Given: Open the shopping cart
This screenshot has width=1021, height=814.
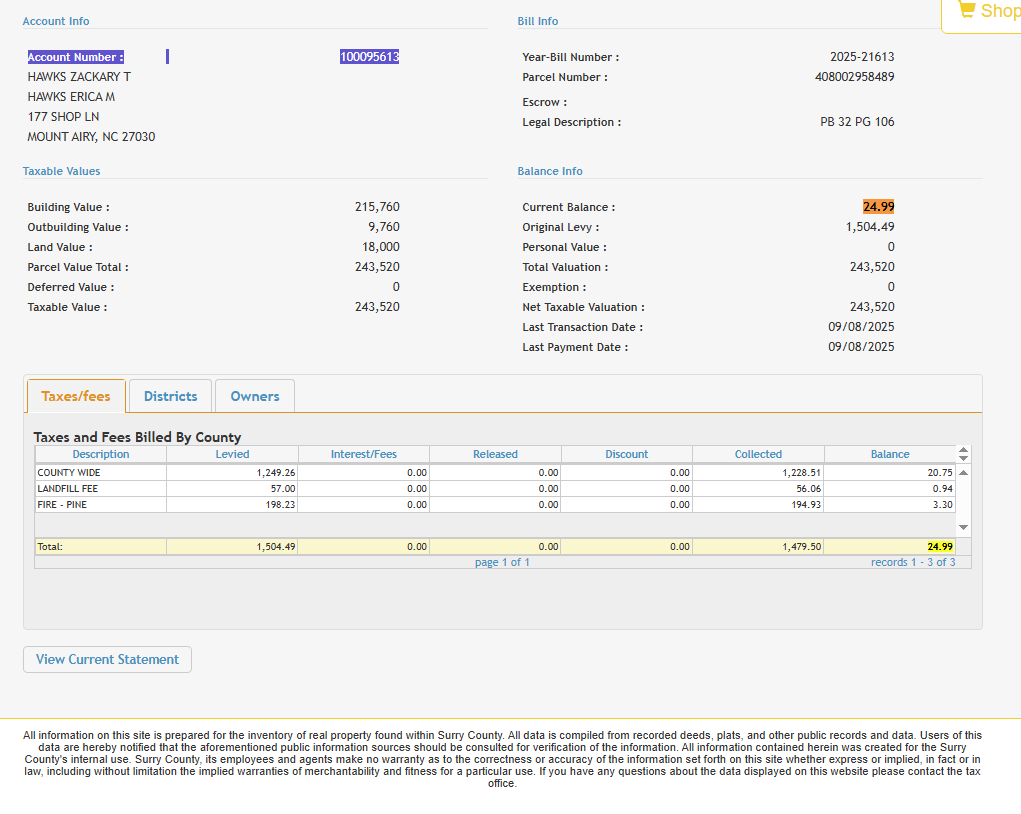Looking at the screenshot, I should click(986, 12).
